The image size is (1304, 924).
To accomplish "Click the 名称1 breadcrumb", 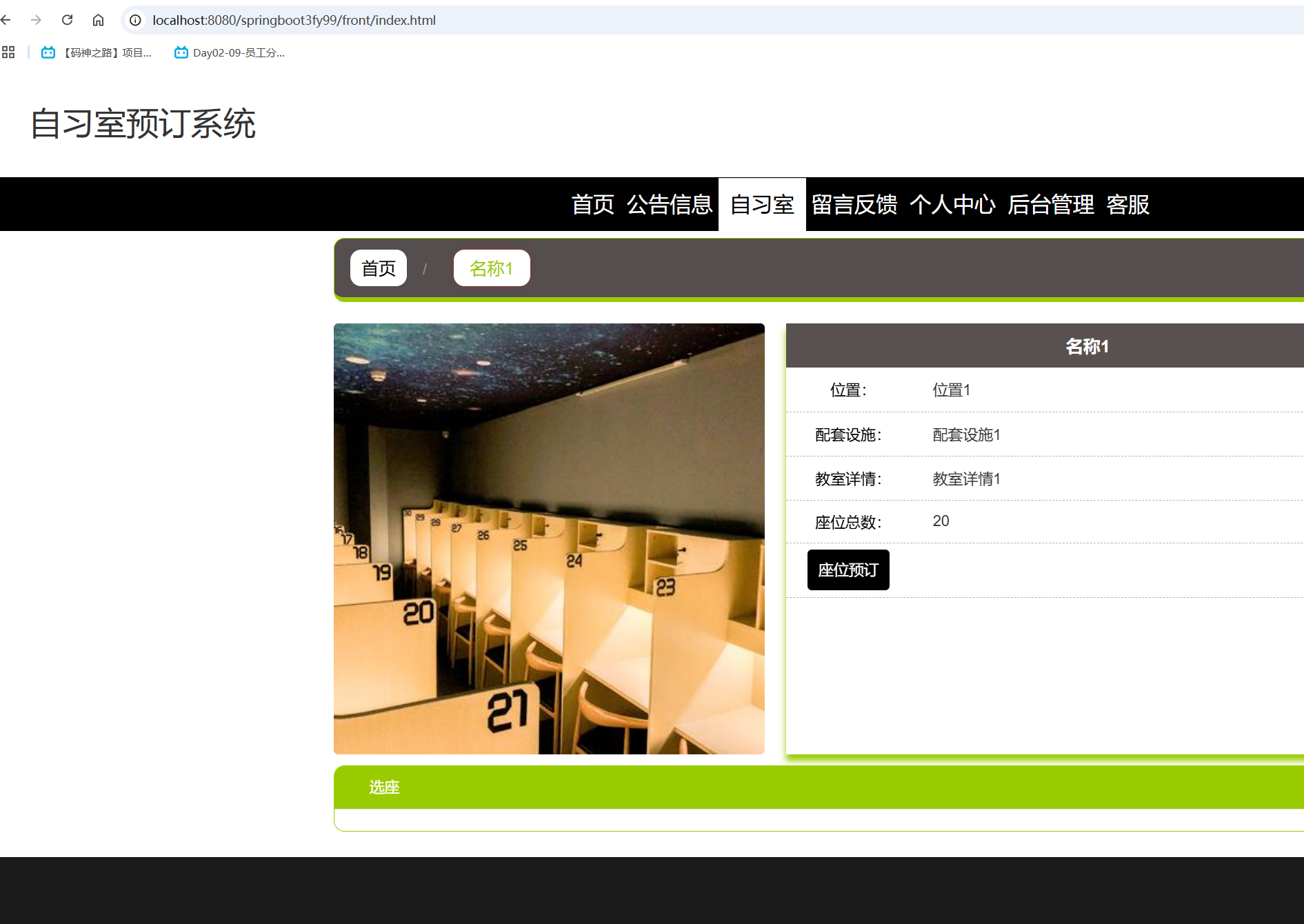I will click(492, 268).
